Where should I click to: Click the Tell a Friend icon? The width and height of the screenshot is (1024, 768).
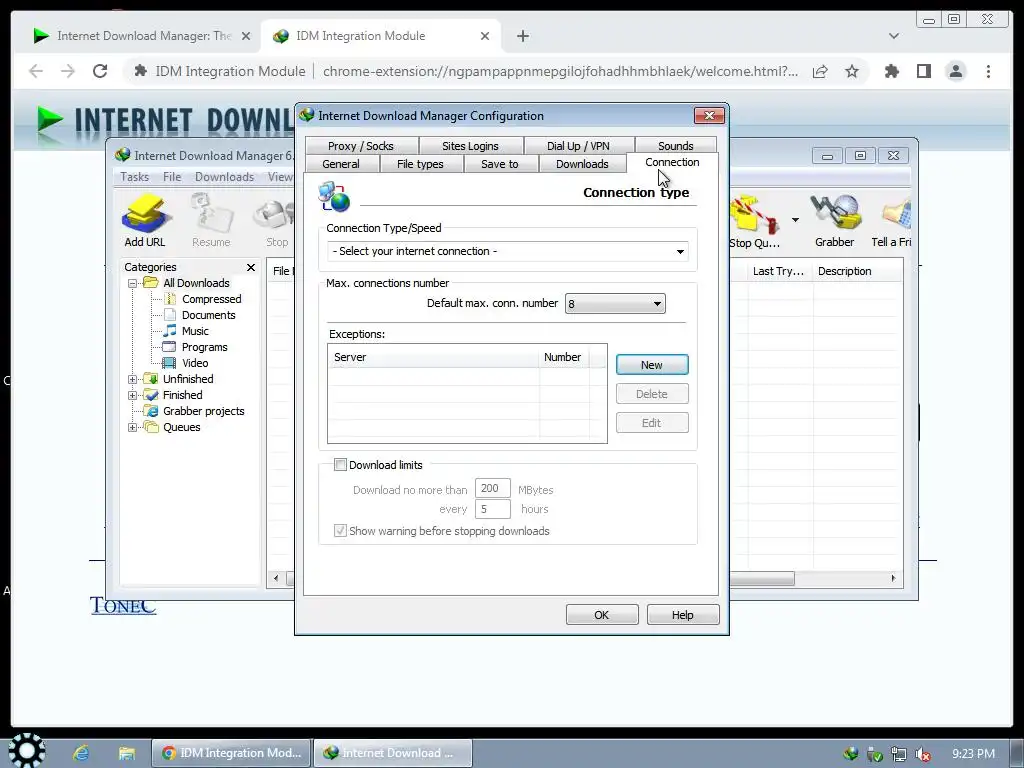pyautogui.click(x=892, y=222)
